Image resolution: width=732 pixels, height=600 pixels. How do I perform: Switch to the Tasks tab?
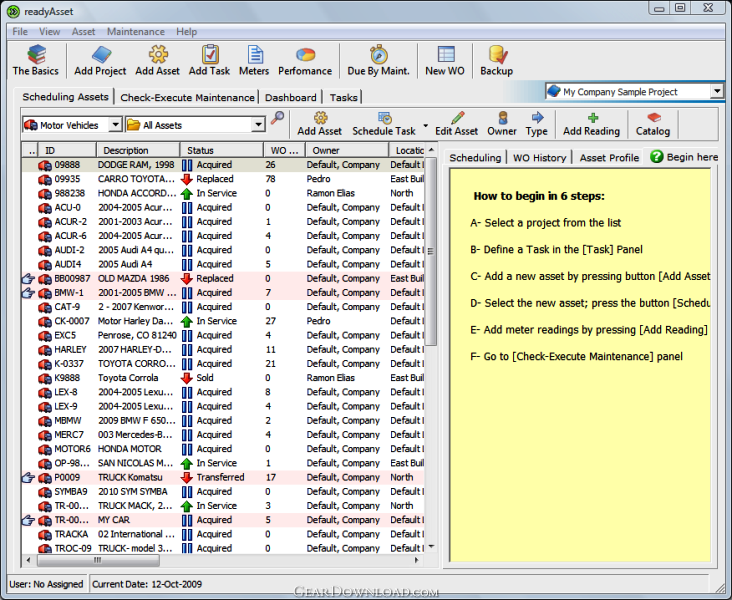pos(344,98)
